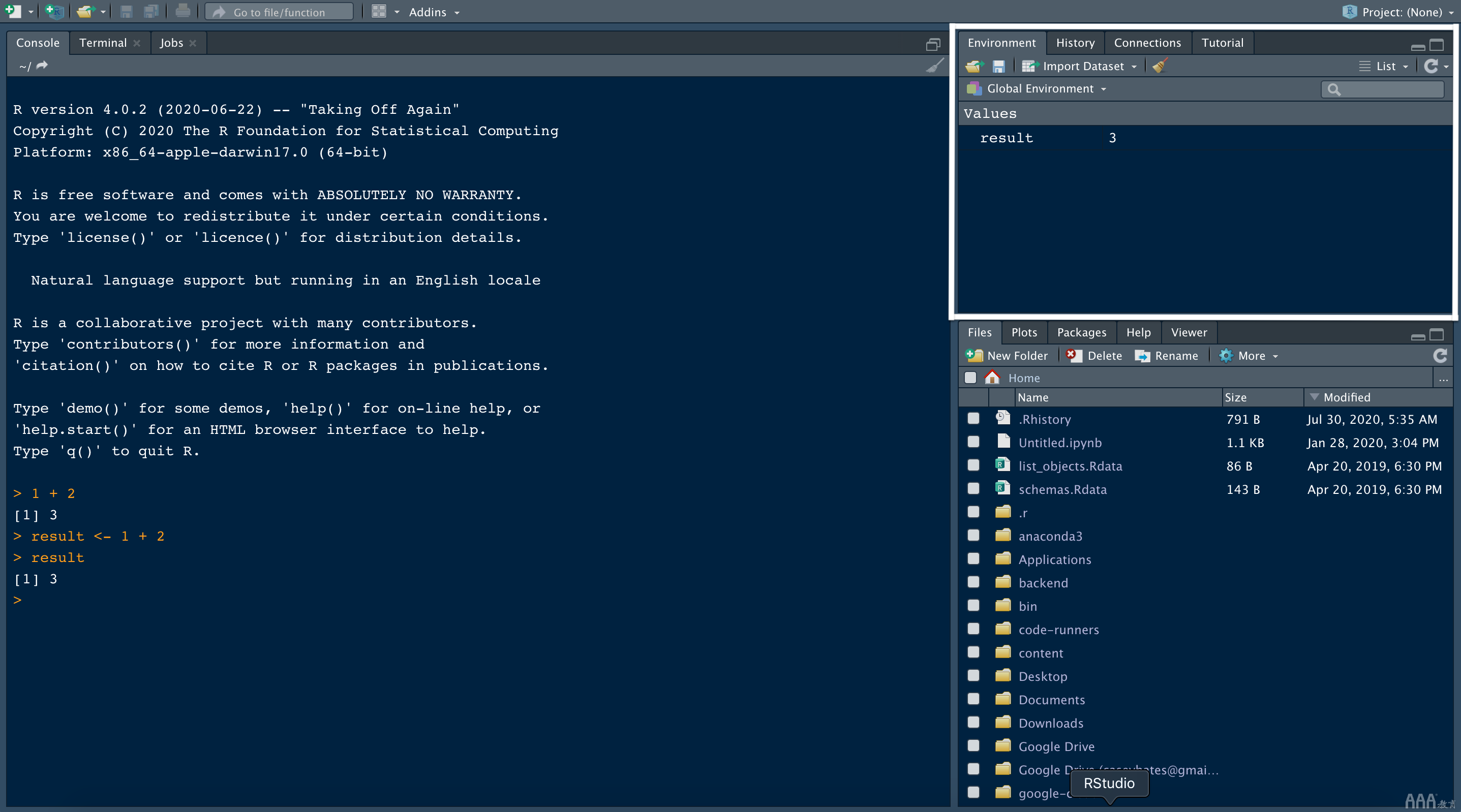Close the Terminal tab with x

137,43
